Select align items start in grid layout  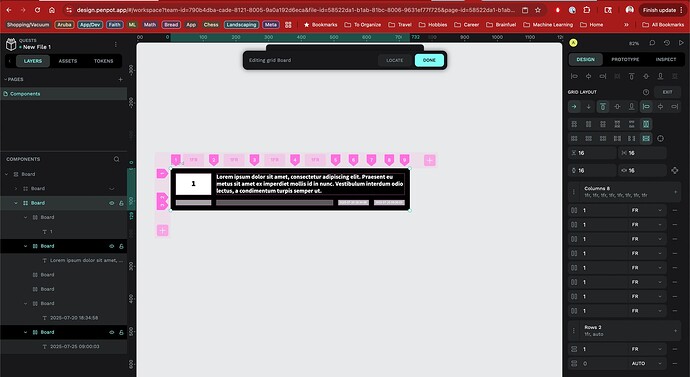coord(603,106)
